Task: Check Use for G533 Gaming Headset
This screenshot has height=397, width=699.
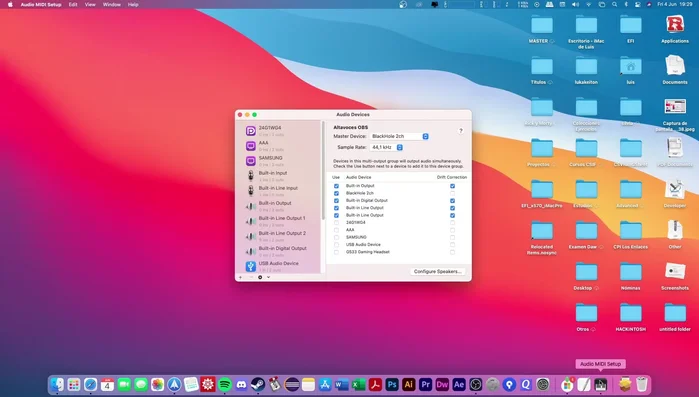Action: coord(337,252)
